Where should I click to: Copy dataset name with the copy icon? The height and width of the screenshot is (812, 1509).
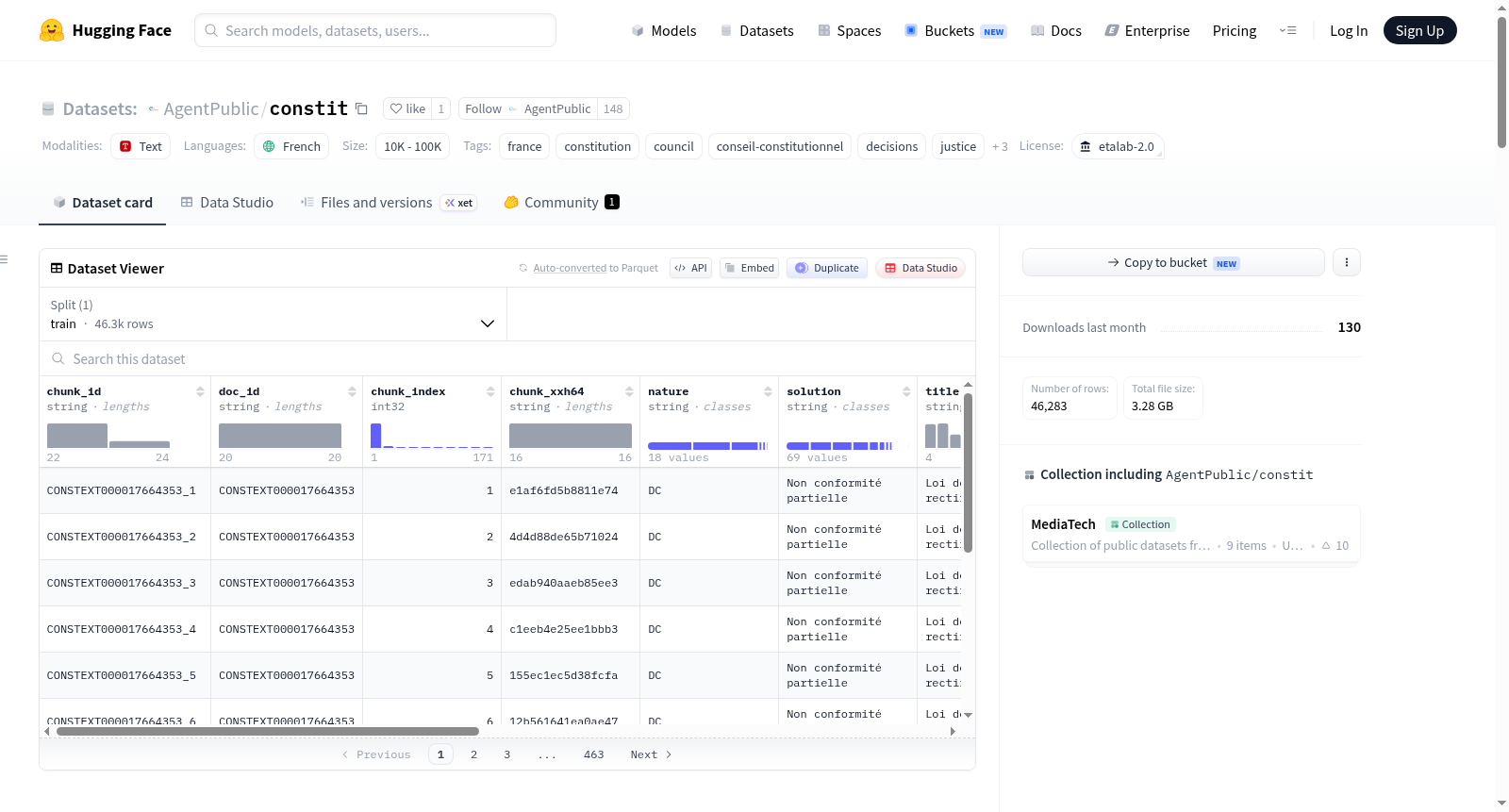[361, 108]
